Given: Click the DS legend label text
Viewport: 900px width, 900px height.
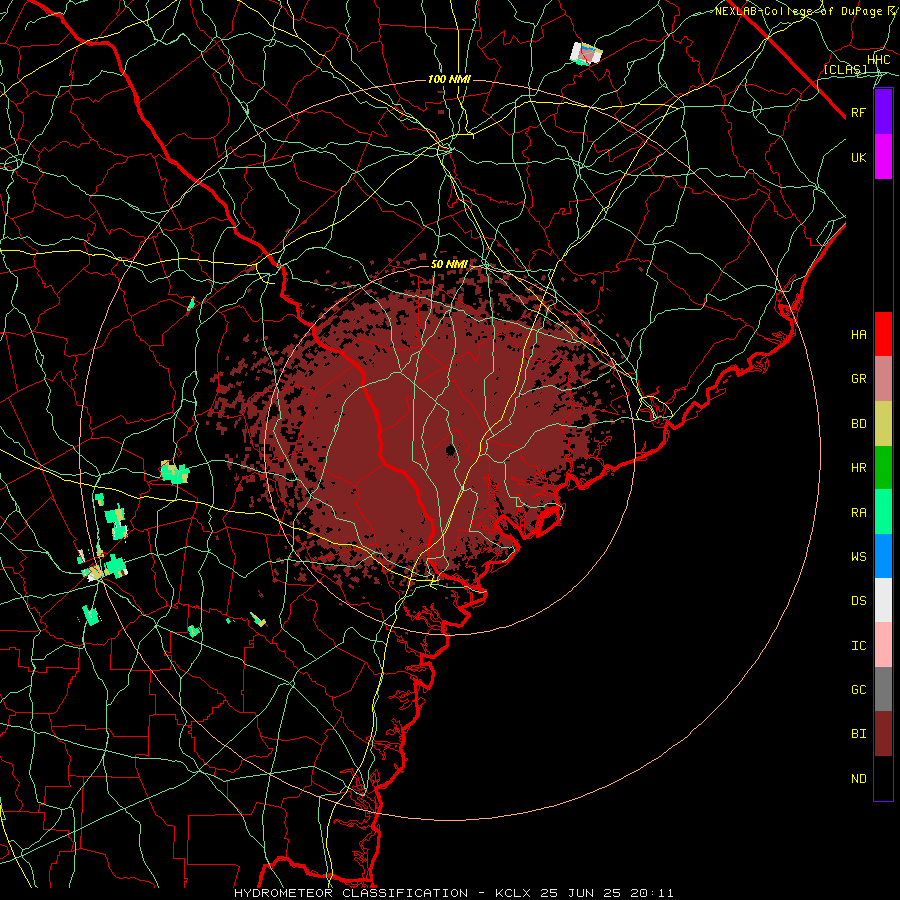Looking at the screenshot, I should (x=859, y=601).
